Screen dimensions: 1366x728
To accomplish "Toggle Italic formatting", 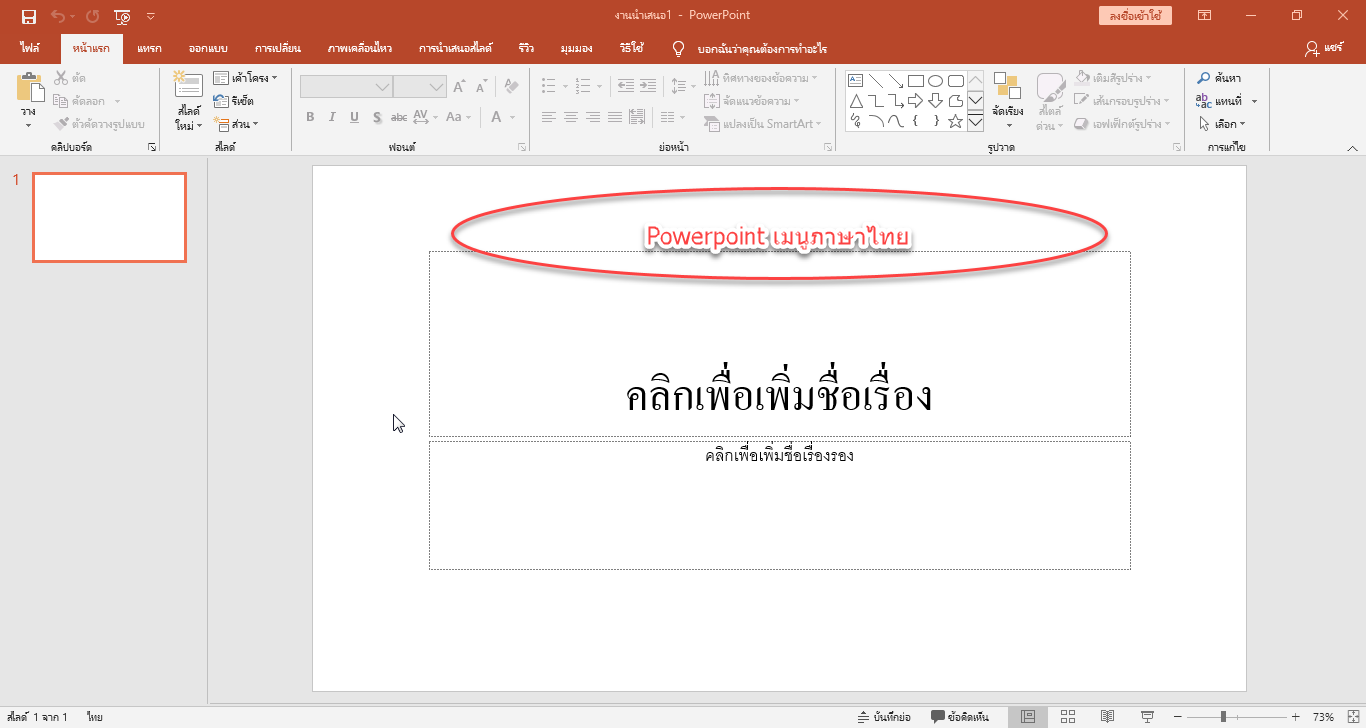I will pos(332,117).
